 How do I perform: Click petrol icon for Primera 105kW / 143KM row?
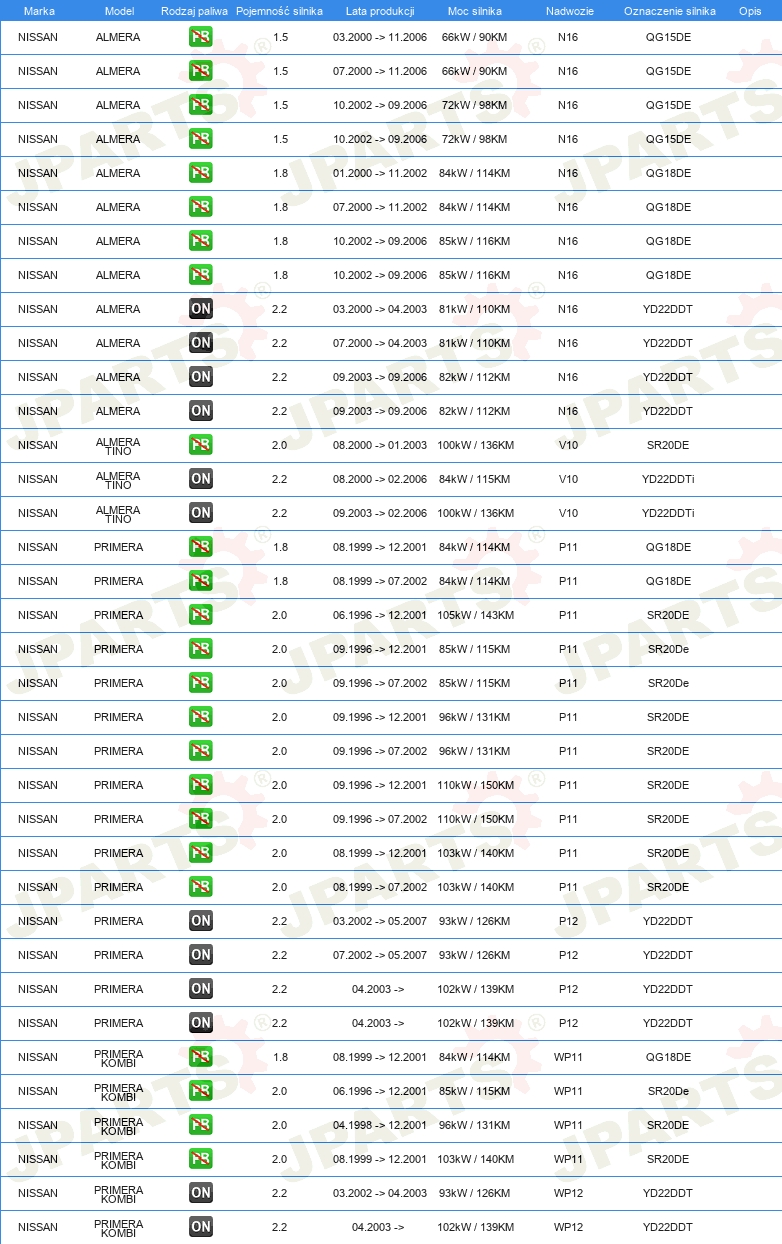pyautogui.click(x=201, y=615)
